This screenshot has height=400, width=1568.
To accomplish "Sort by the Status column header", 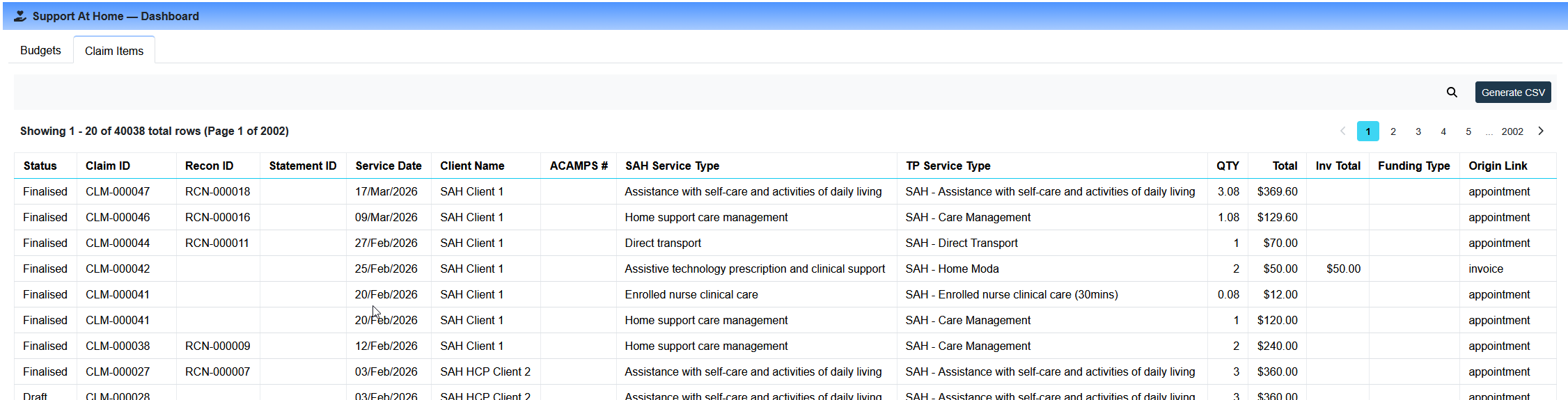I will pos(40,166).
